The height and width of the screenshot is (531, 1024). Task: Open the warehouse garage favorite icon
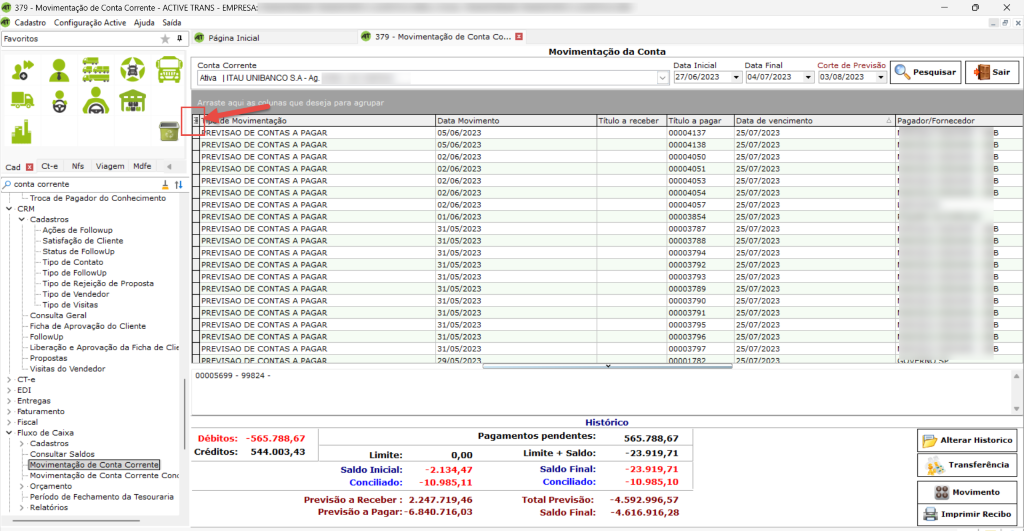[x=133, y=101]
